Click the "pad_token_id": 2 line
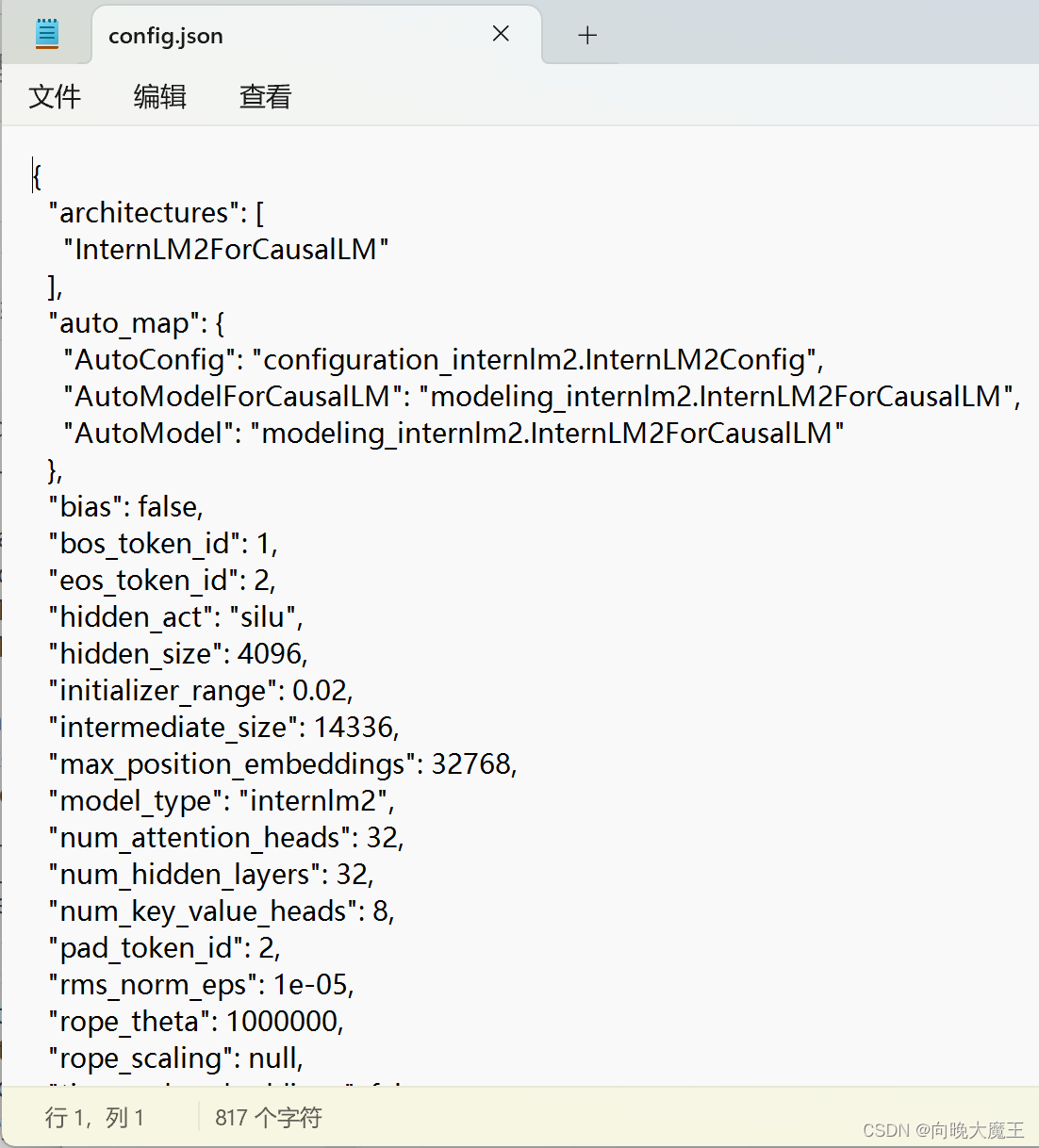The height and width of the screenshot is (1148, 1039). click(x=165, y=948)
